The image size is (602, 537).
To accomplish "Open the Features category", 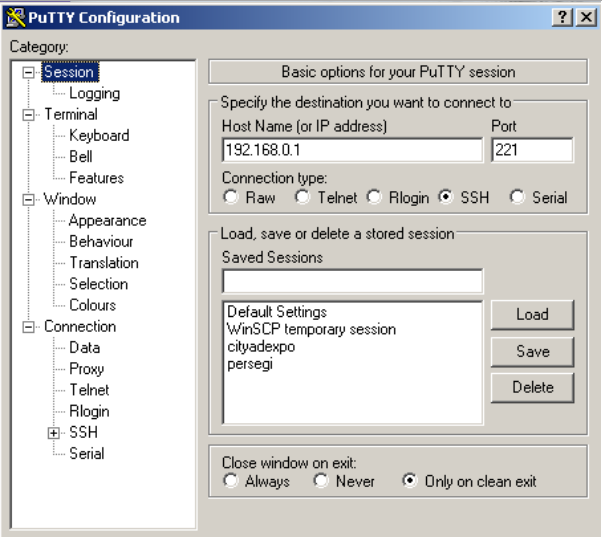I will tap(96, 178).
